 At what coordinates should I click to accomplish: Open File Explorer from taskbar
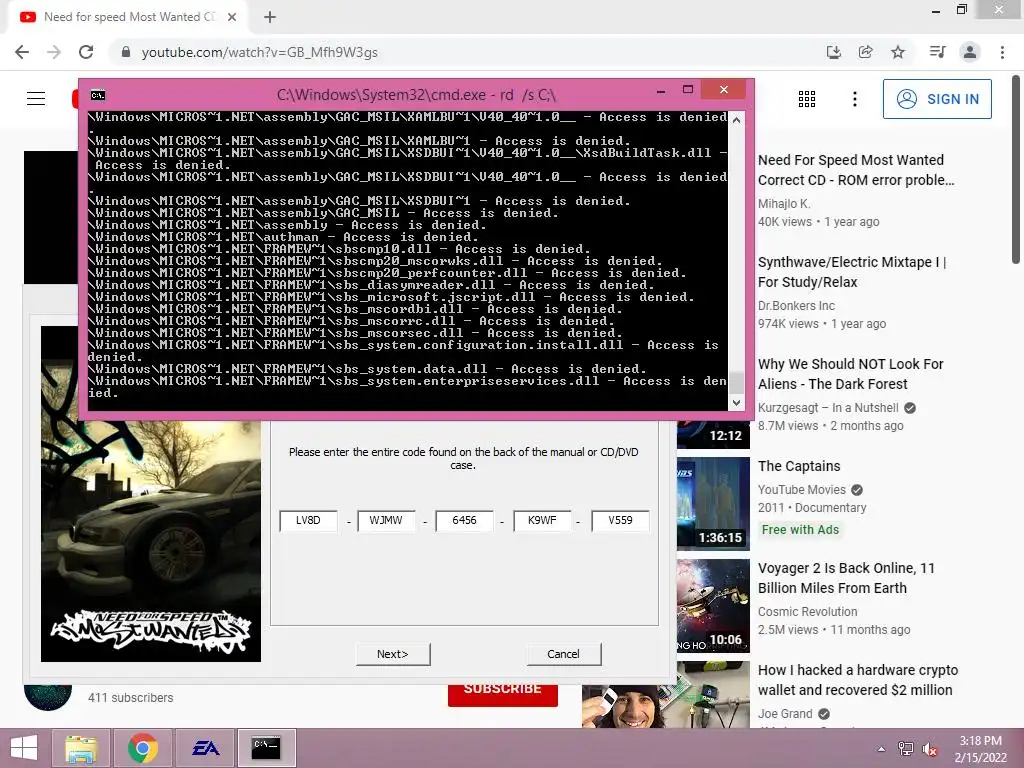80,748
